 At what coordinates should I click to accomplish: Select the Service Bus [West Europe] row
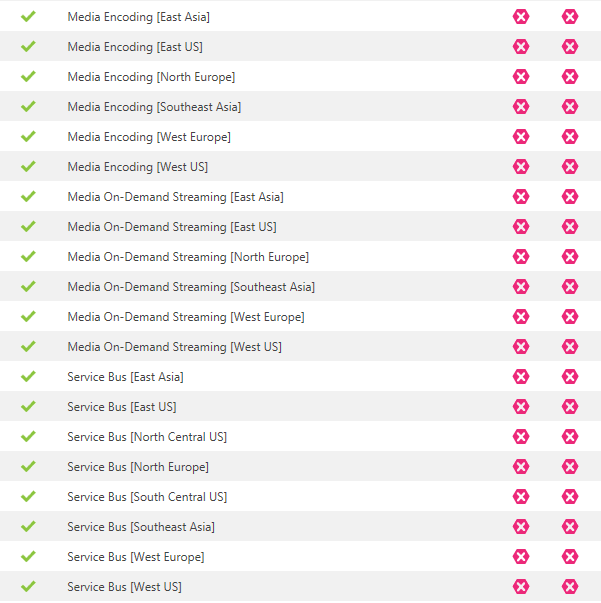coord(300,556)
